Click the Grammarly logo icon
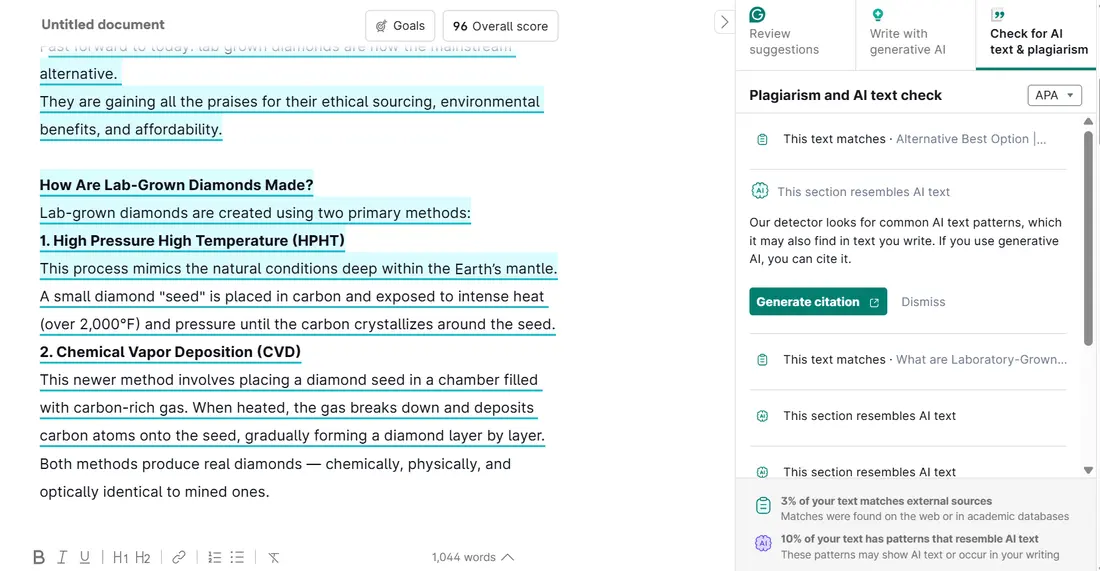 (758, 15)
